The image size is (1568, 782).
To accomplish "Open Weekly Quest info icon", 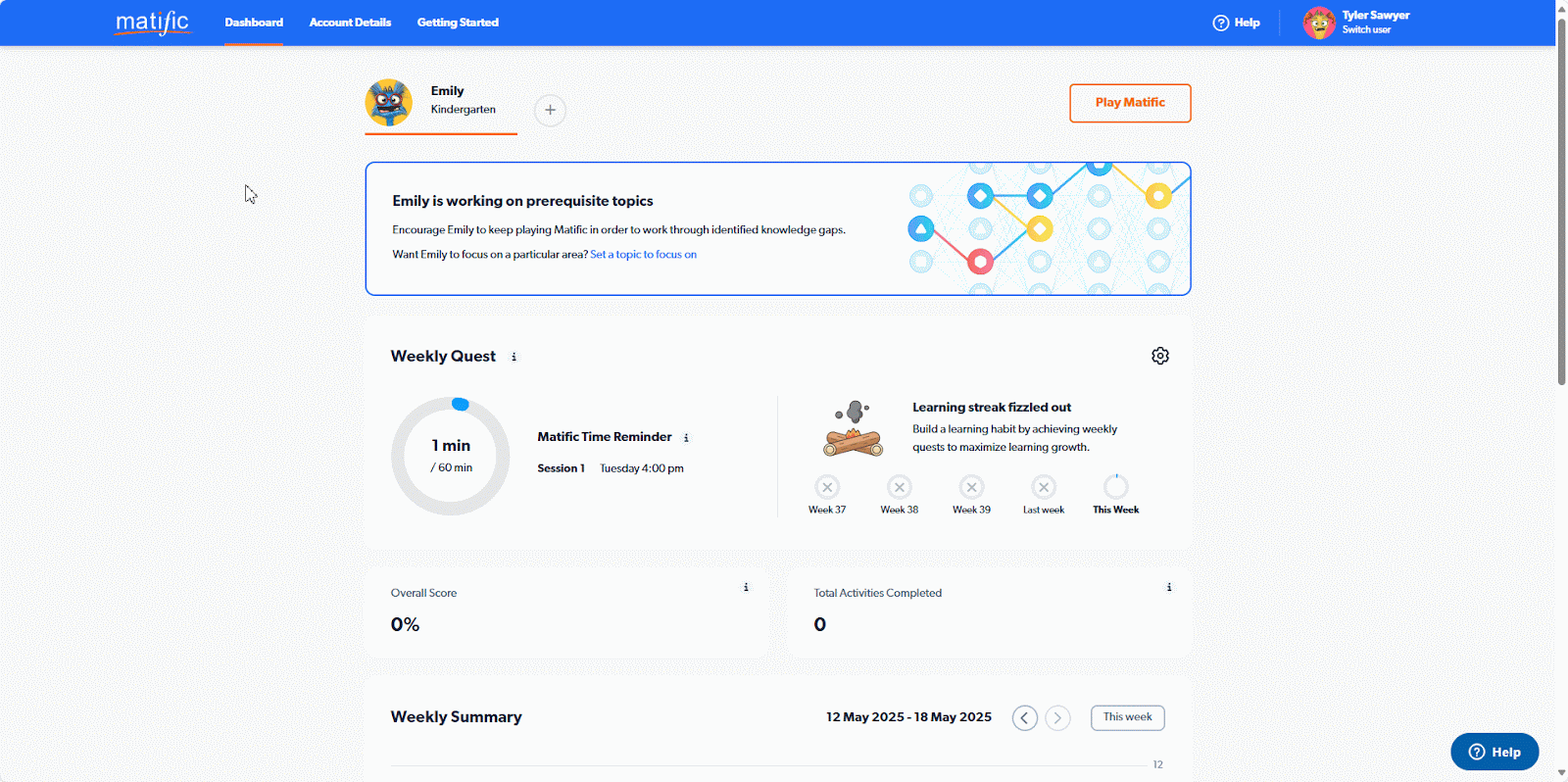I will (514, 358).
